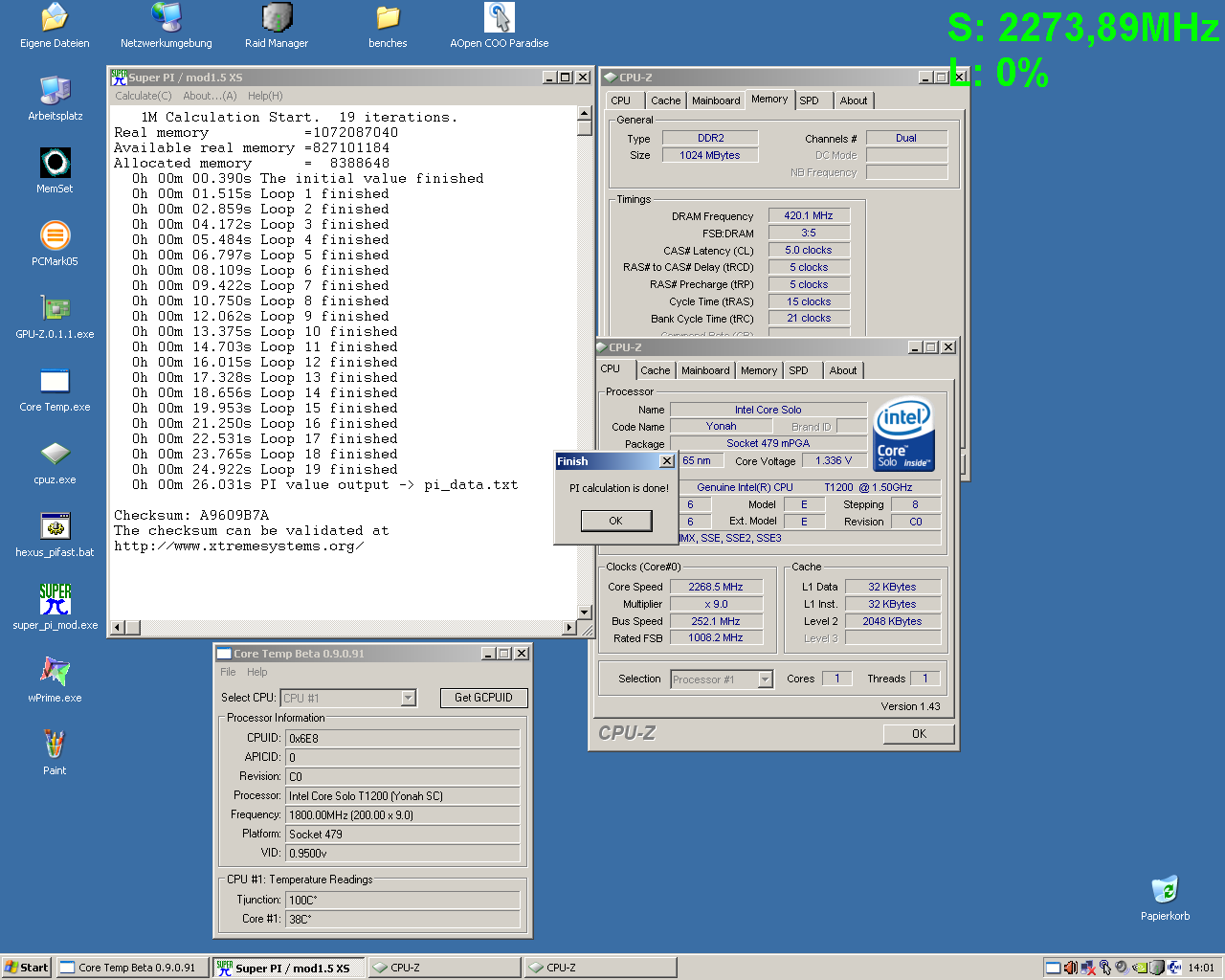
Task: Click the Frequency field in Core Temp
Action: pyautogui.click(x=403, y=815)
